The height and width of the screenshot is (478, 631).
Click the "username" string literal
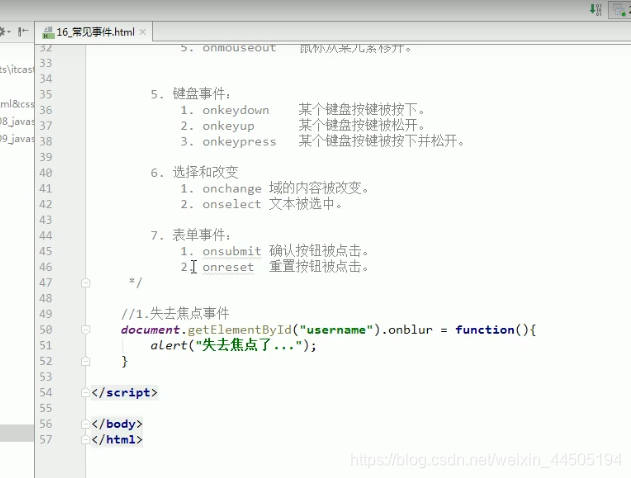[336, 330]
